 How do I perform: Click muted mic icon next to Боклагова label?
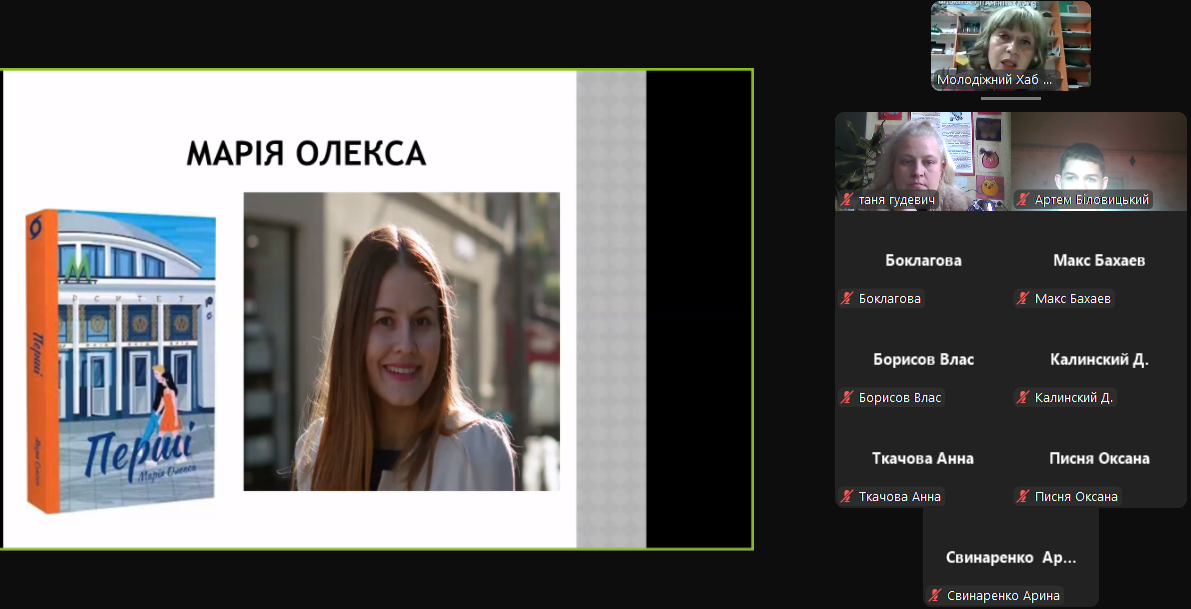click(x=847, y=298)
